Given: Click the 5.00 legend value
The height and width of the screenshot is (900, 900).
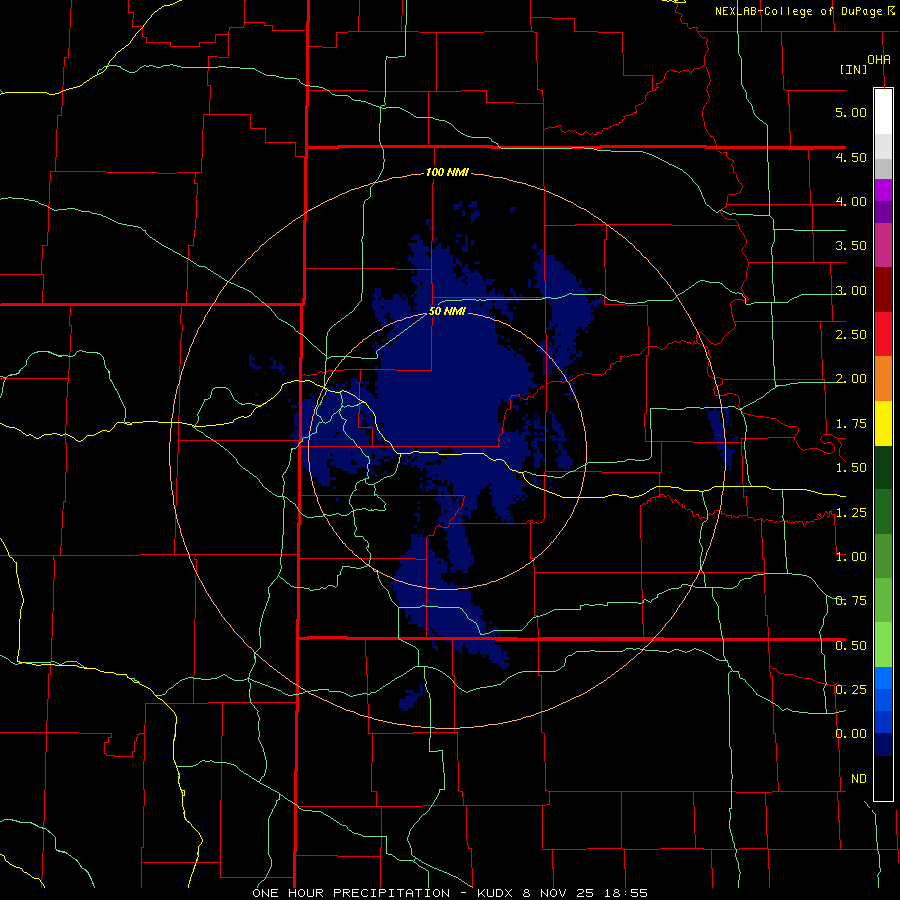Looking at the screenshot, I should pyautogui.click(x=851, y=112).
